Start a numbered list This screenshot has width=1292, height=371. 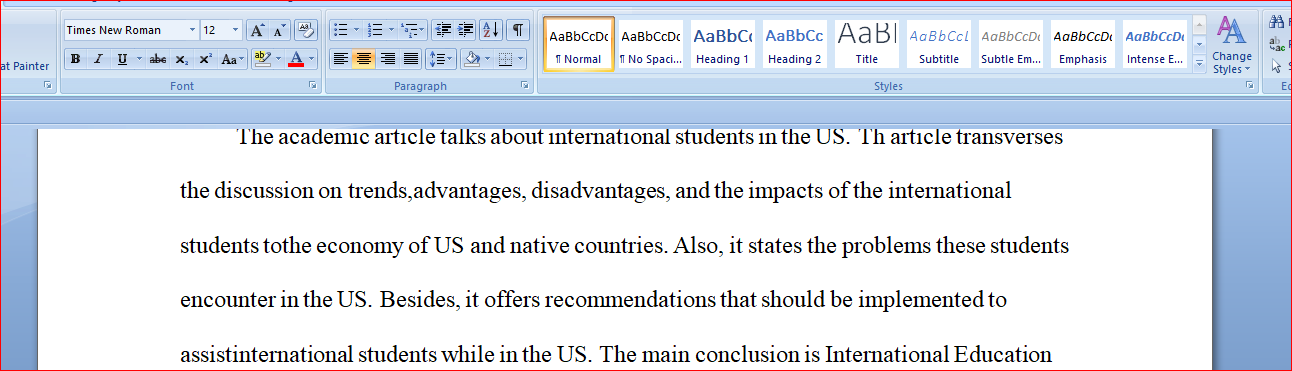pos(374,30)
